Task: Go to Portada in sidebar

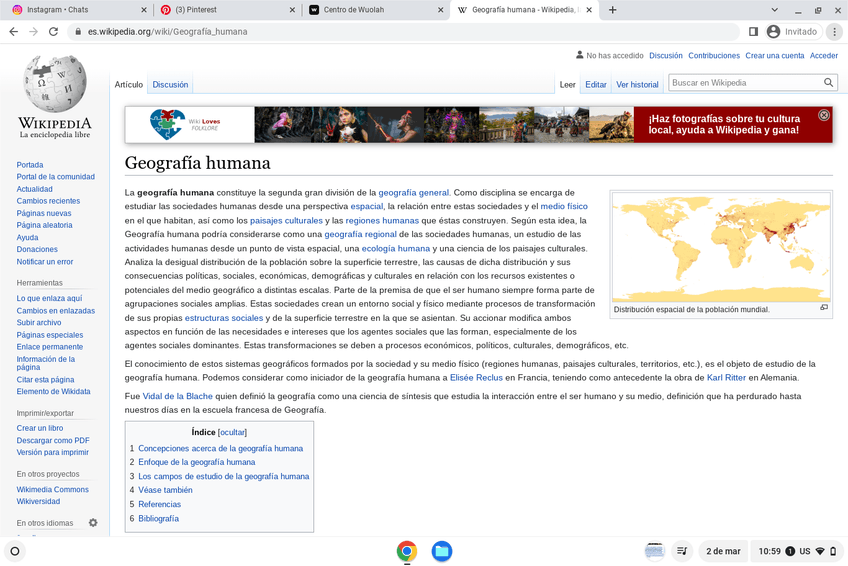Action: [30, 165]
